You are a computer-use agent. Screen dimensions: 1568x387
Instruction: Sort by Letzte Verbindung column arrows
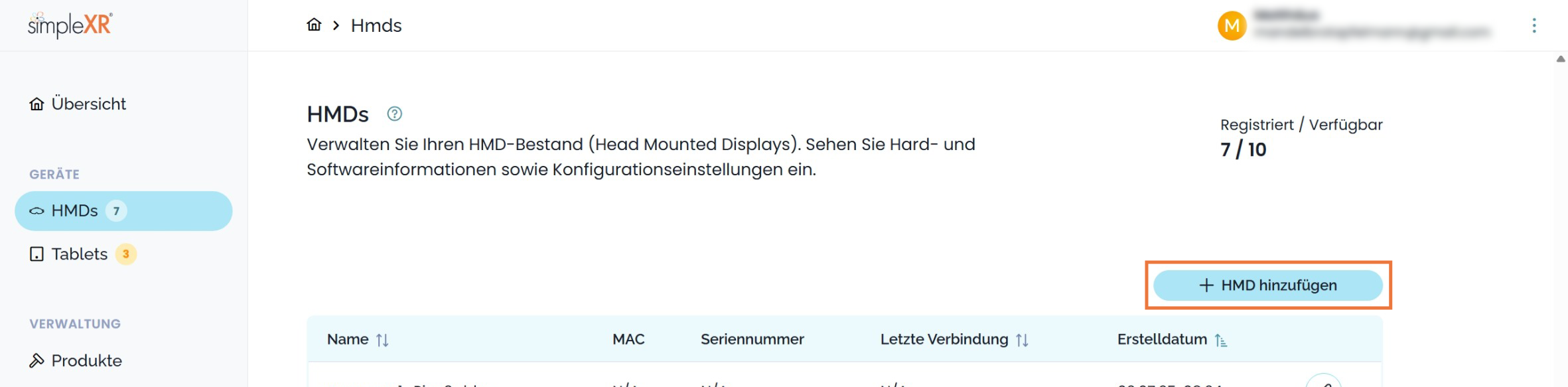[1022, 340]
